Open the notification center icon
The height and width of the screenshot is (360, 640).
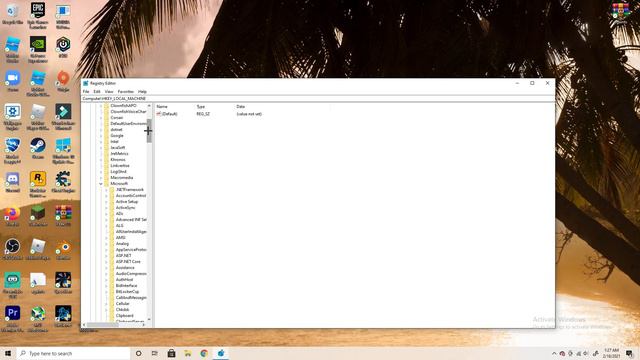pos(629,353)
